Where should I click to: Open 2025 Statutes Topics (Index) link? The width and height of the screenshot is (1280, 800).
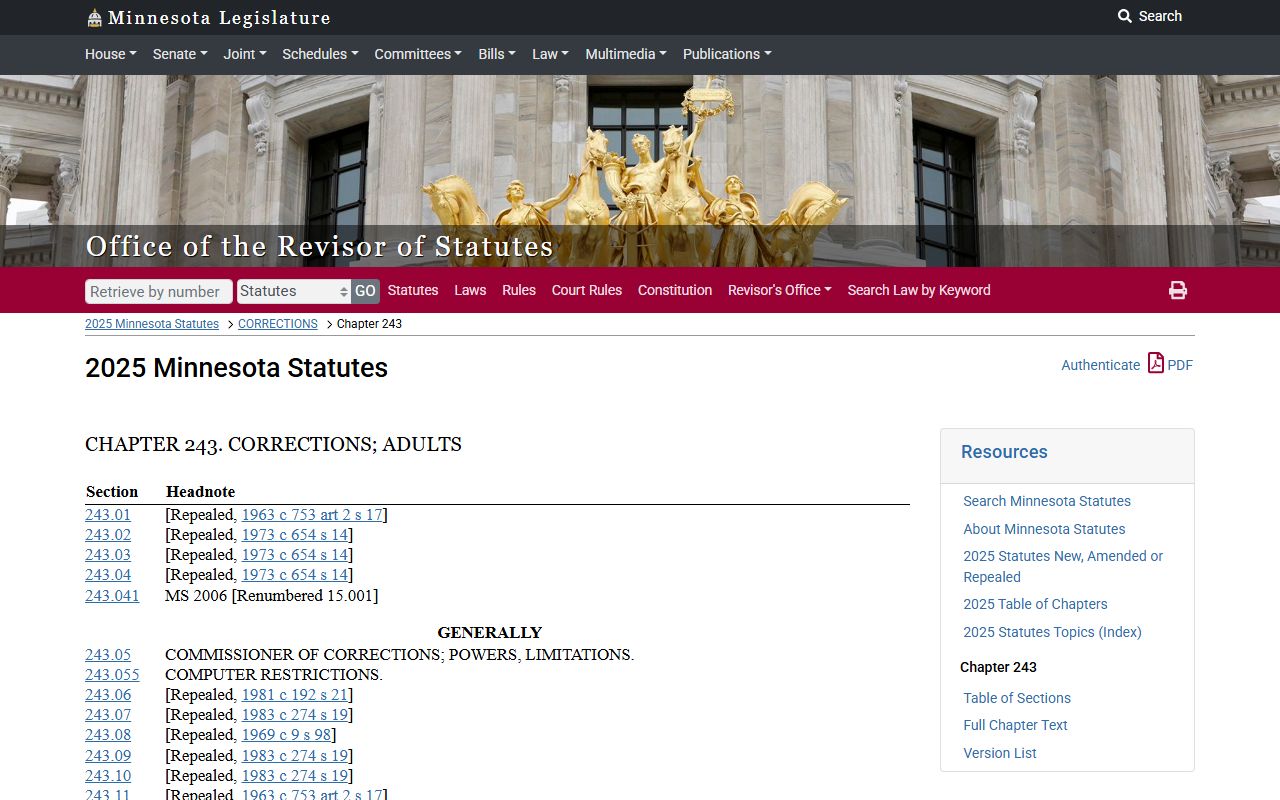pyautogui.click(x=1052, y=632)
